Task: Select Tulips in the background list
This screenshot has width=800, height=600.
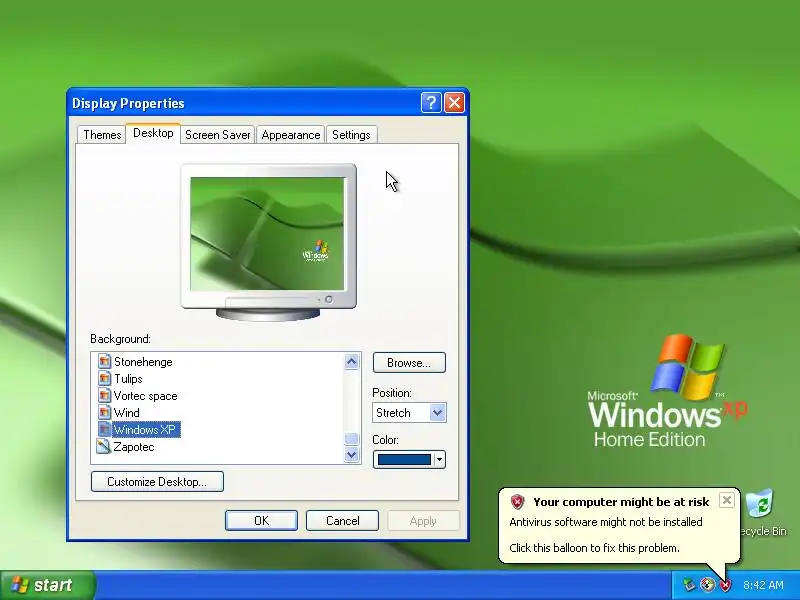Action: [128, 379]
